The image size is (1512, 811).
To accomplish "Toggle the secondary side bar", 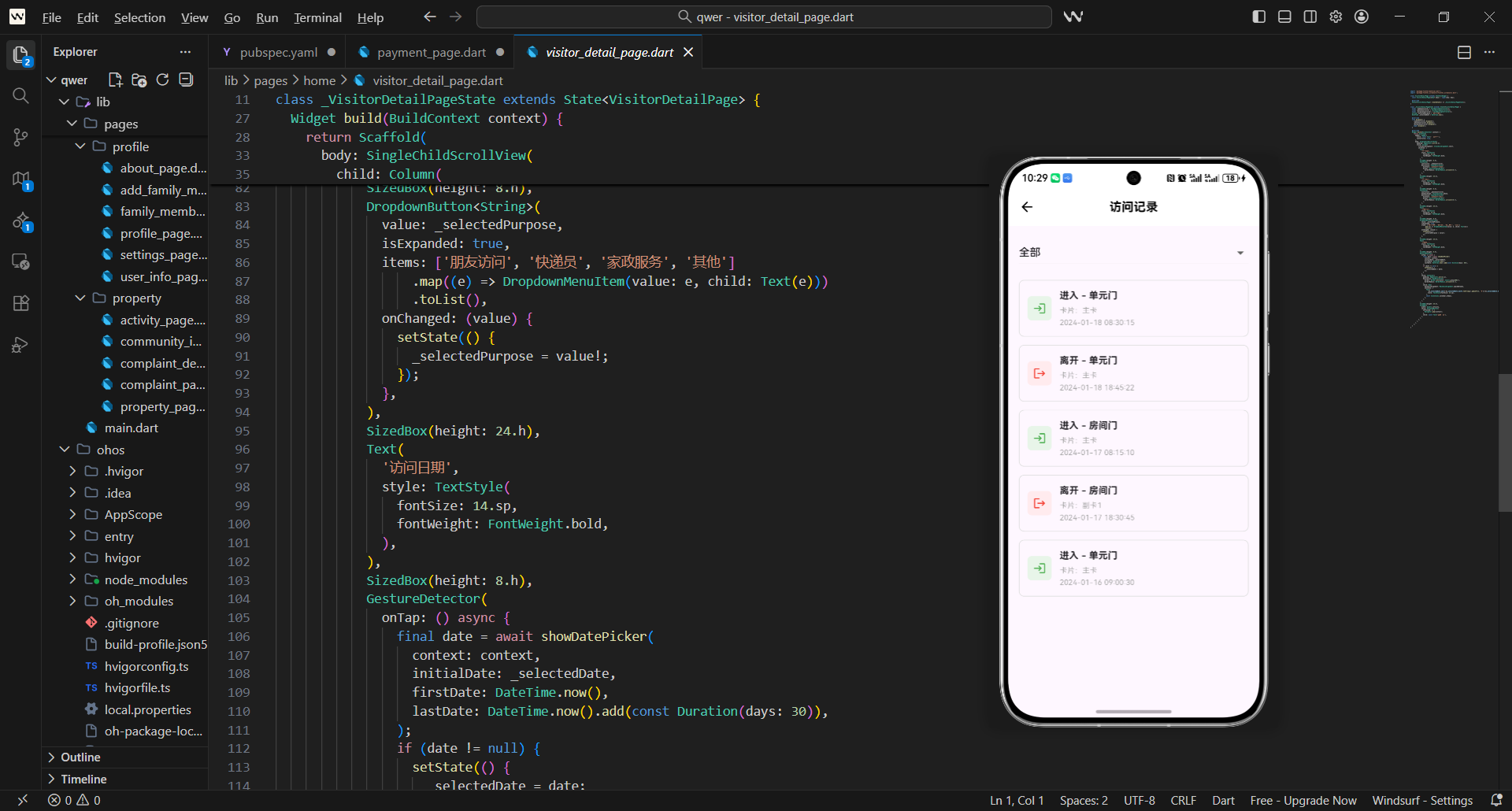I will click(x=1310, y=17).
